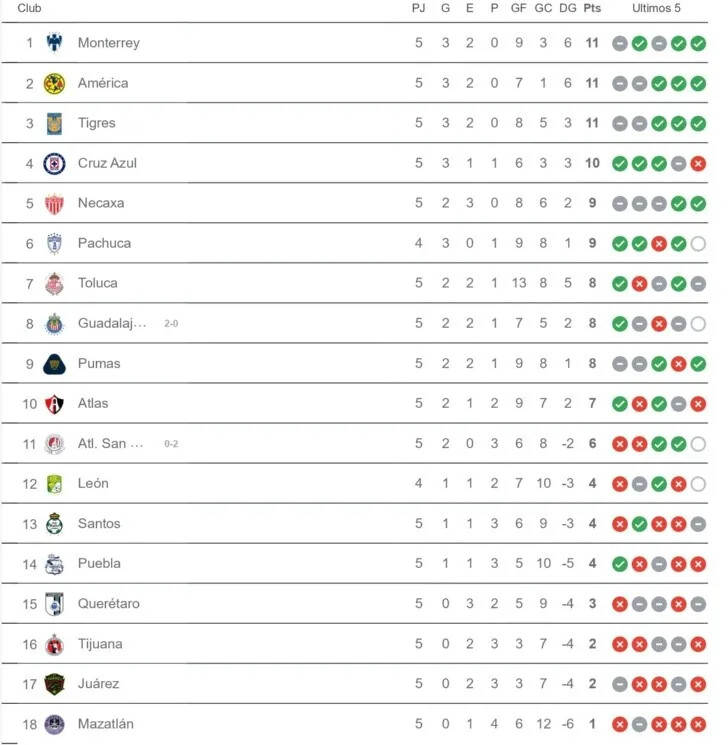Select the Mazatlán team logo
Viewport: 728px width, 745px height.
tap(54, 724)
